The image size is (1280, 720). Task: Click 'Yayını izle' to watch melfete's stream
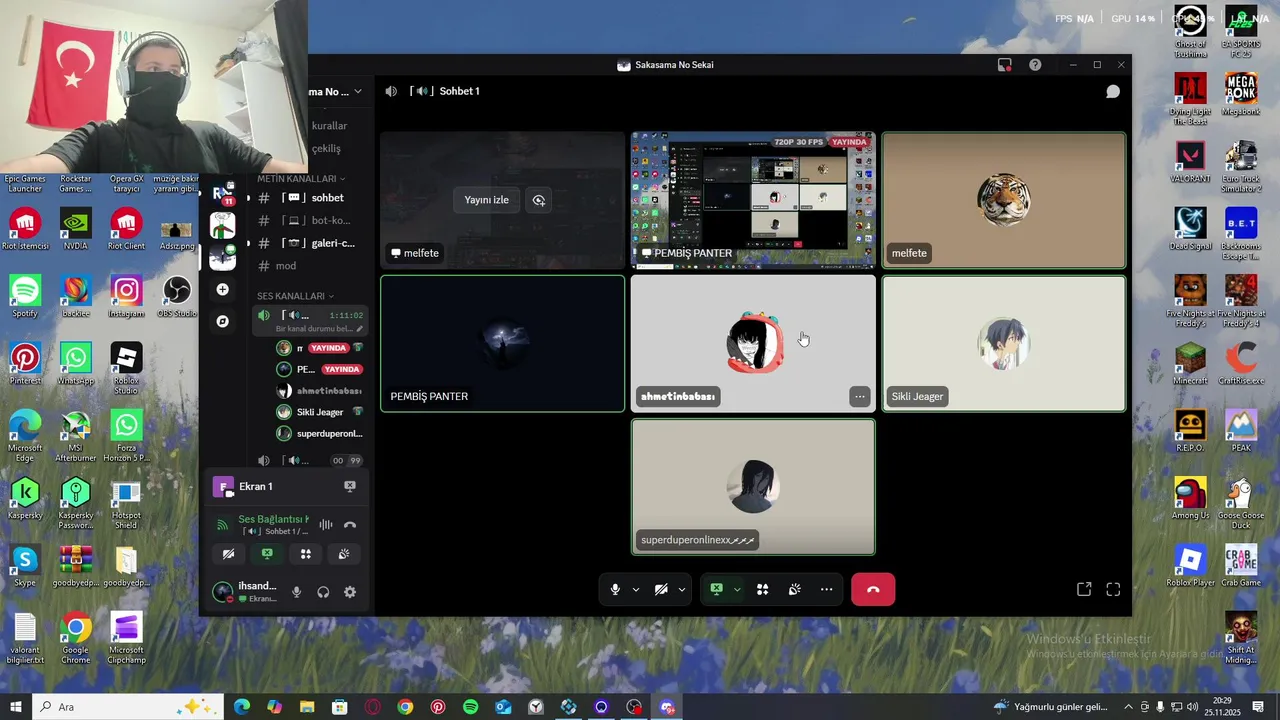tap(487, 200)
